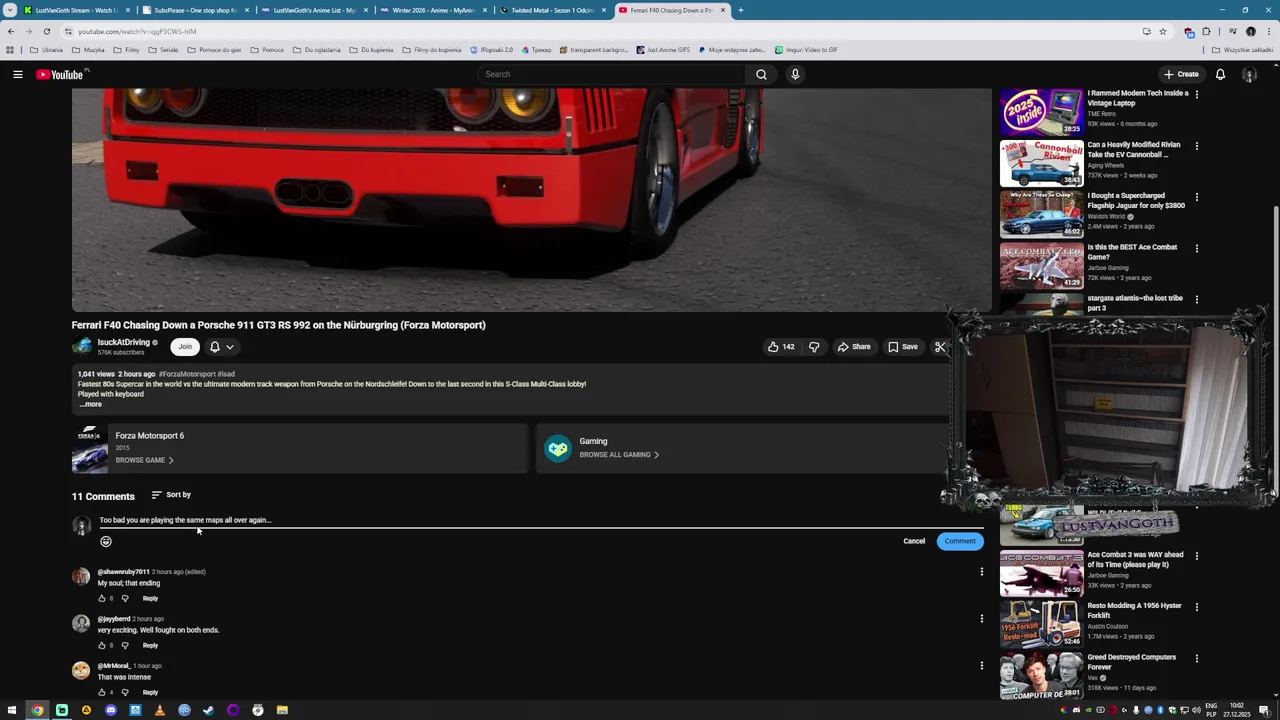The image size is (1280, 720).
Task: Open 'I Rammed Modern Tech' video thumbnail
Action: (1041, 112)
